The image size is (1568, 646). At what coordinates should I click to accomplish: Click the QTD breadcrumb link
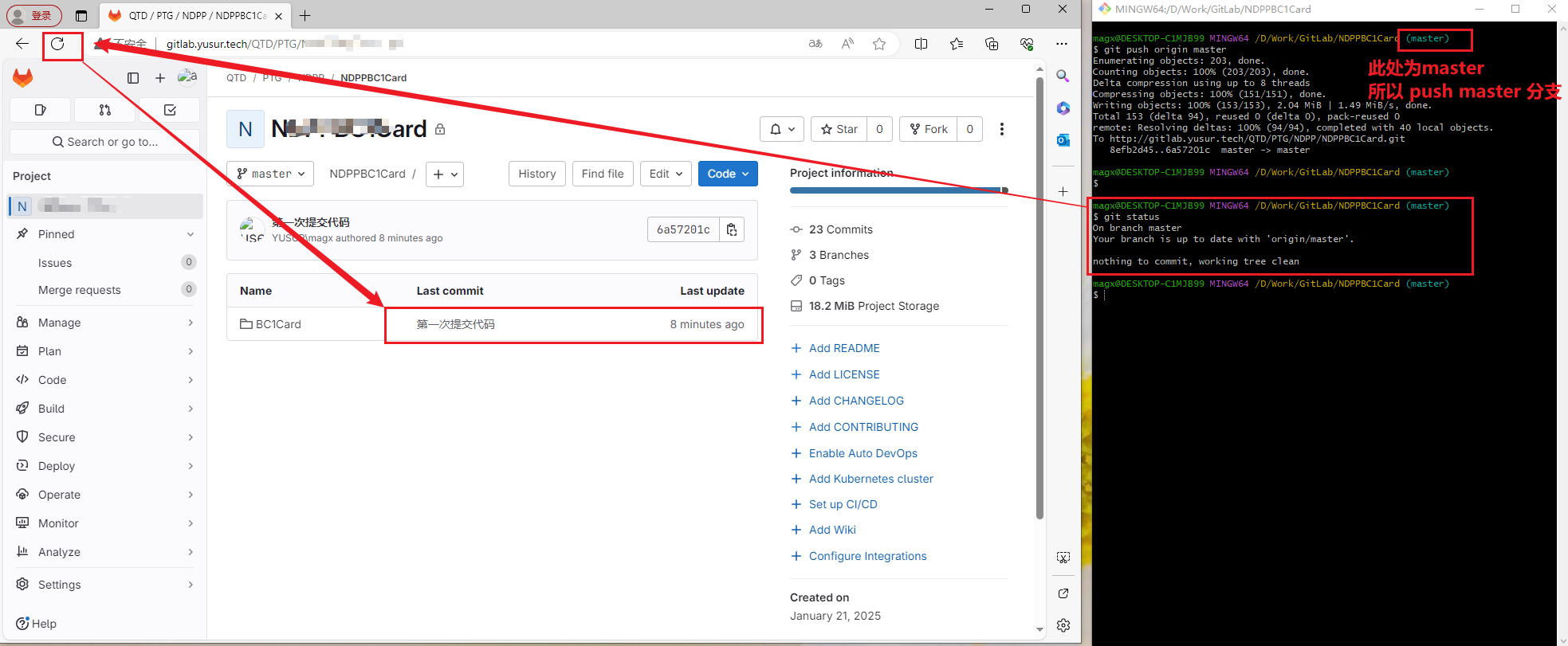pos(236,78)
